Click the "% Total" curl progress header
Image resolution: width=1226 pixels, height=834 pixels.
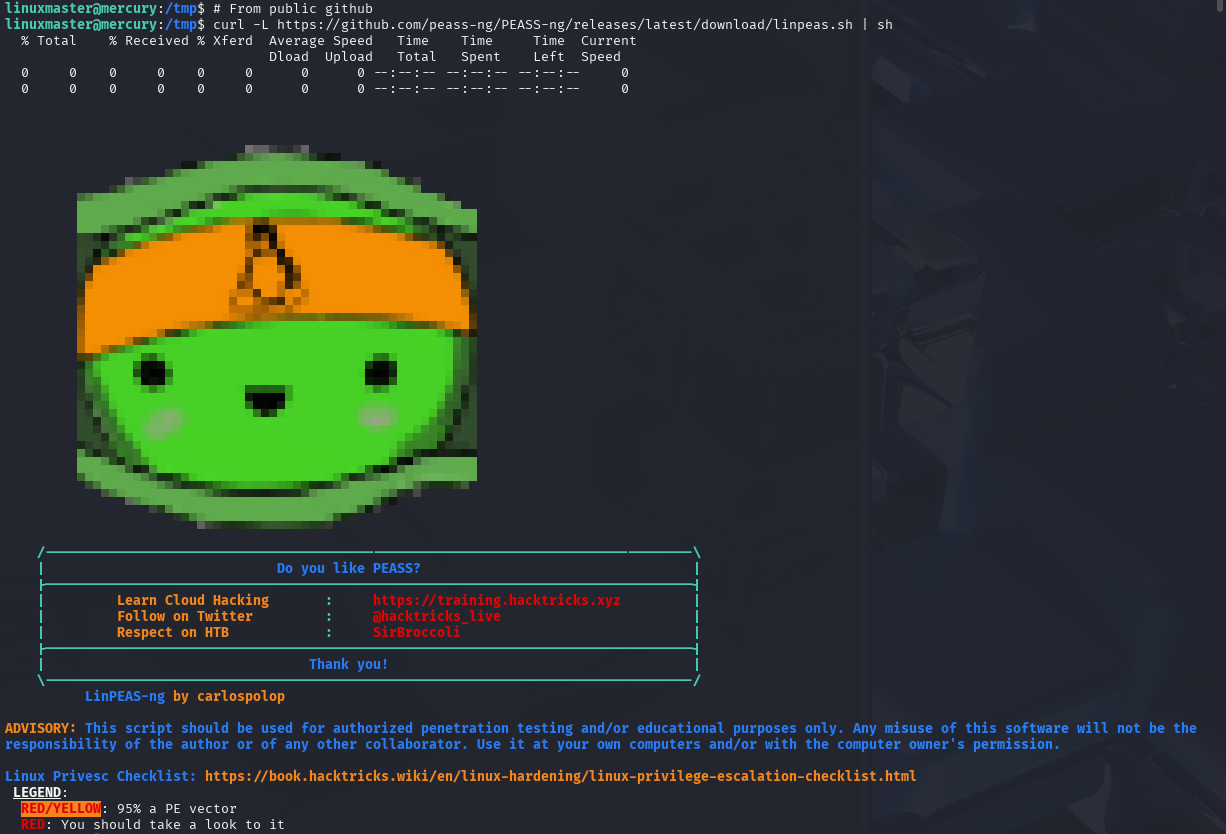click(x=49, y=41)
